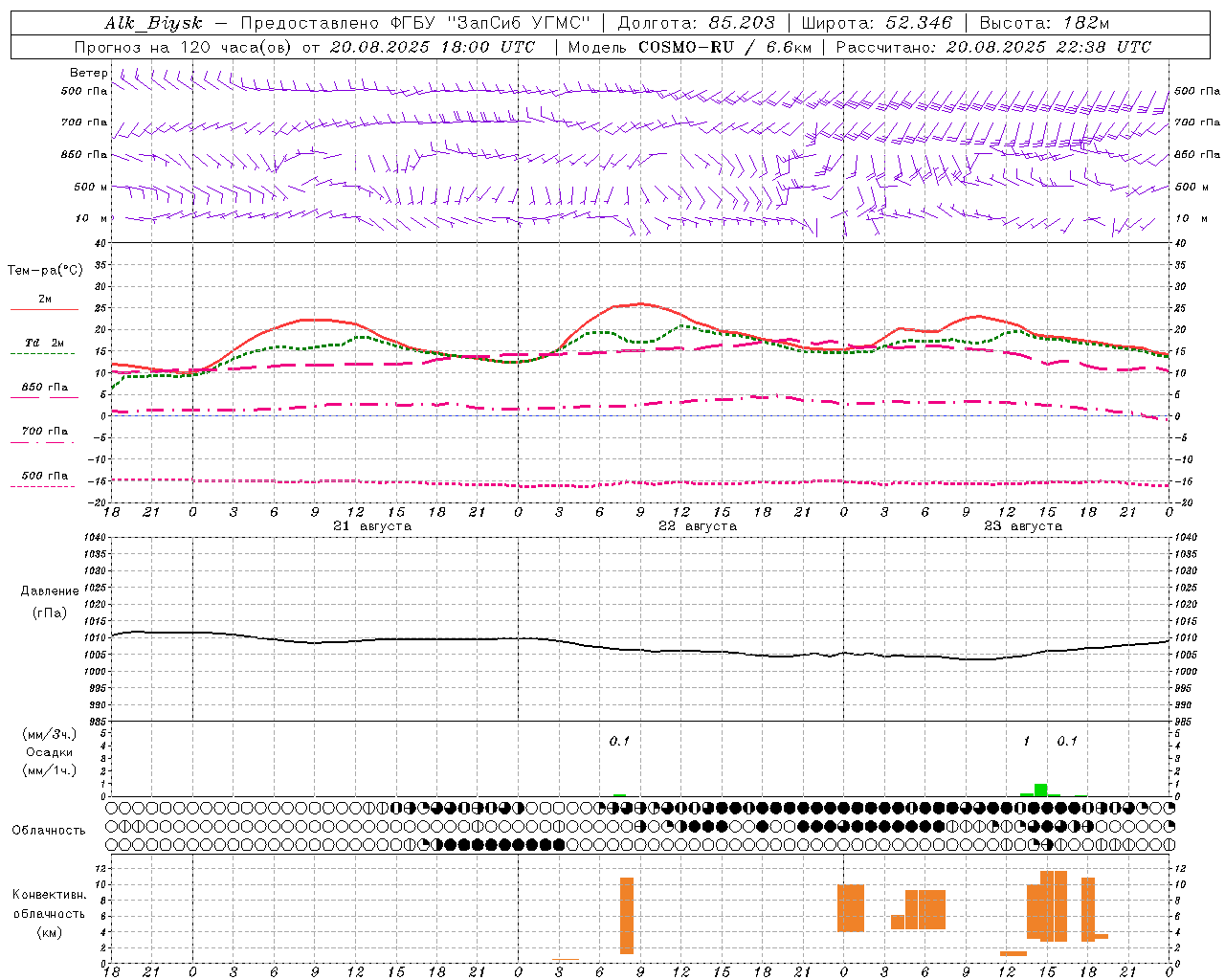
Task: Click the '22 августа' date label
Action: pos(698,526)
